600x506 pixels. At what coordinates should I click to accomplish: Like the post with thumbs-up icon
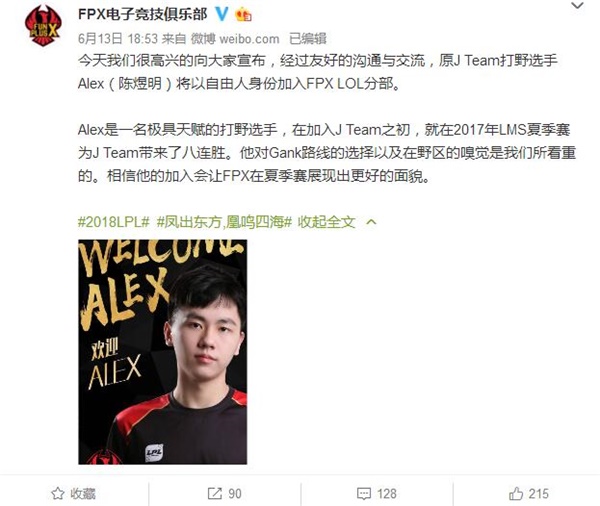[515, 493]
